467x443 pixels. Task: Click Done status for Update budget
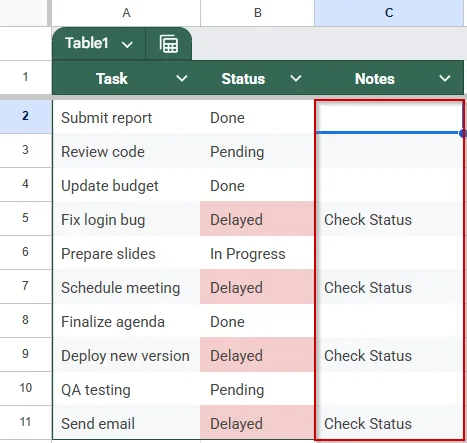[x=257, y=185]
